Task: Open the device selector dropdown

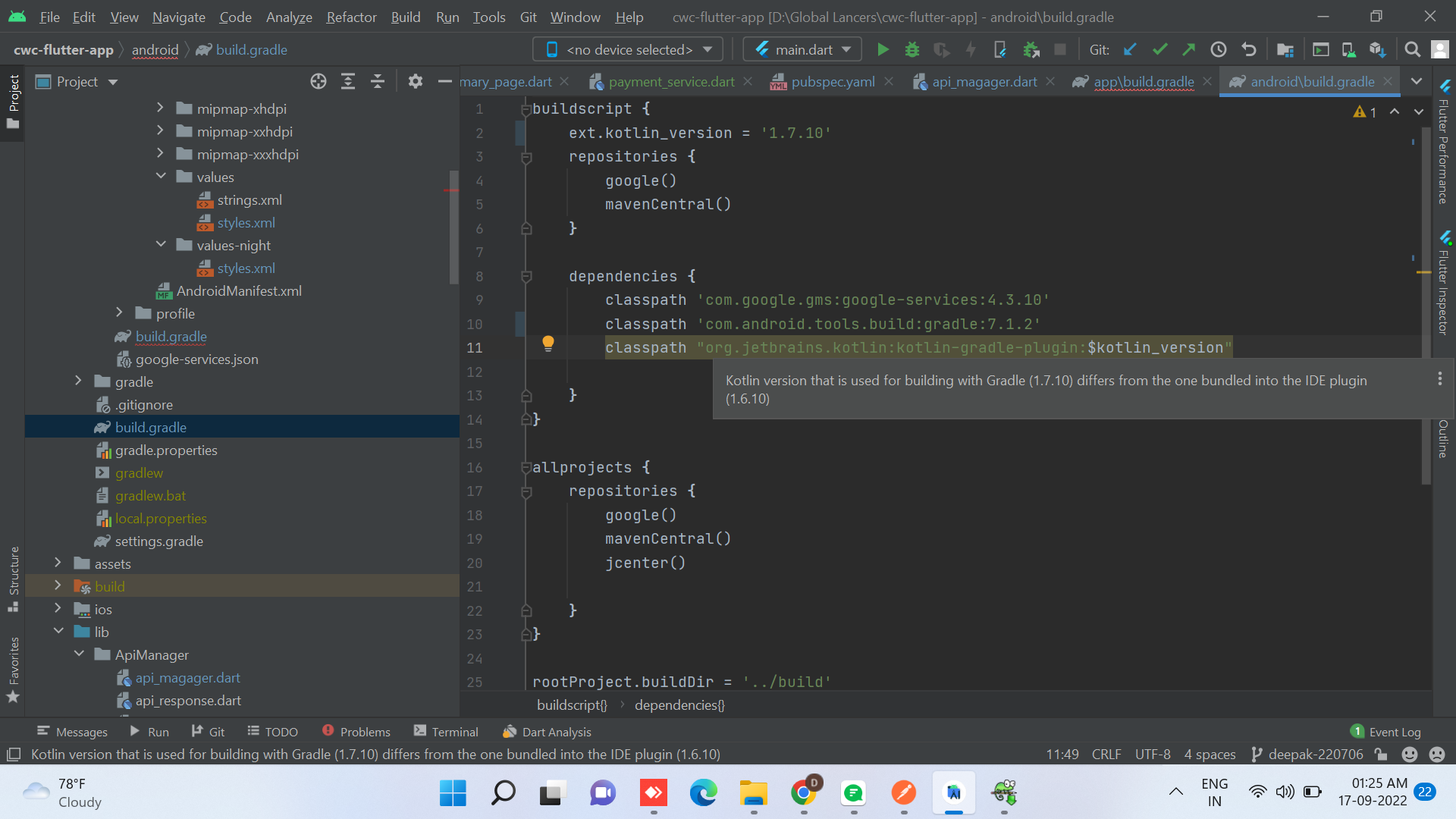Action: [628, 50]
